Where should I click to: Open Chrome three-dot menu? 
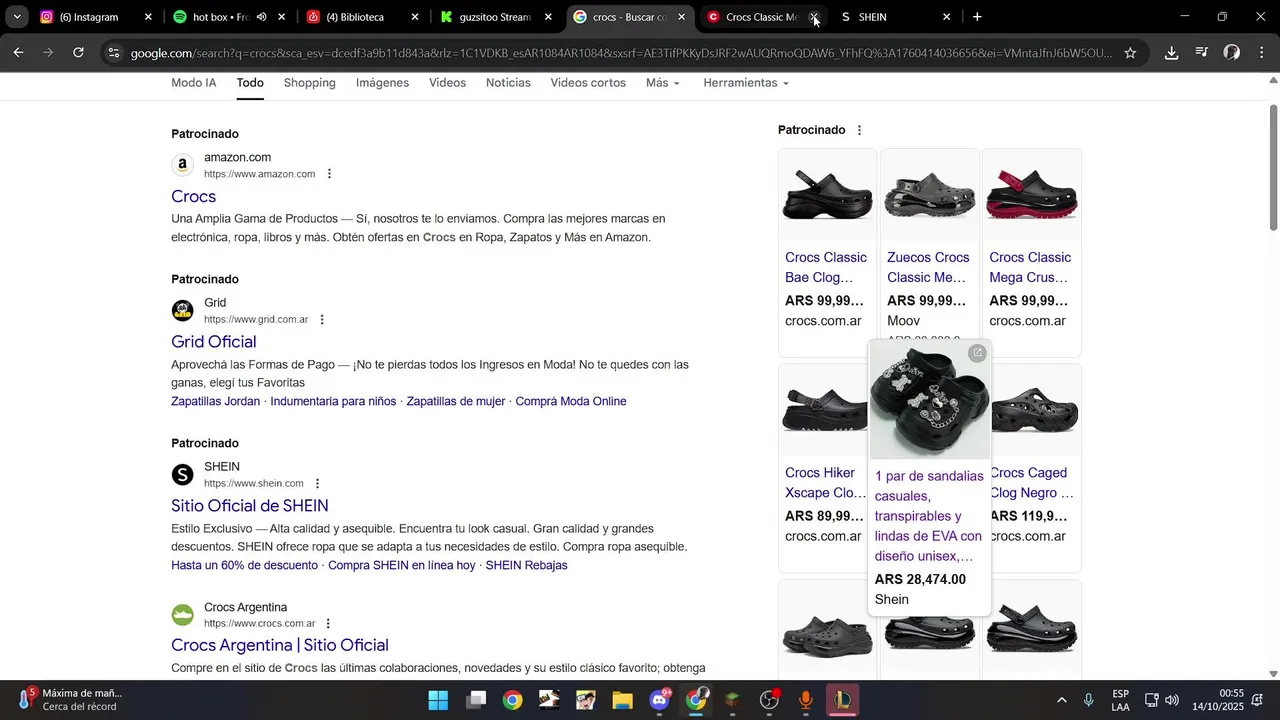[1261, 53]
